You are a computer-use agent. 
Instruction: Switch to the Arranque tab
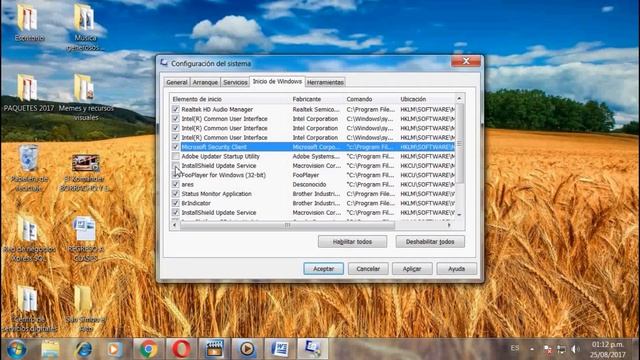click(x=205, y=82)
